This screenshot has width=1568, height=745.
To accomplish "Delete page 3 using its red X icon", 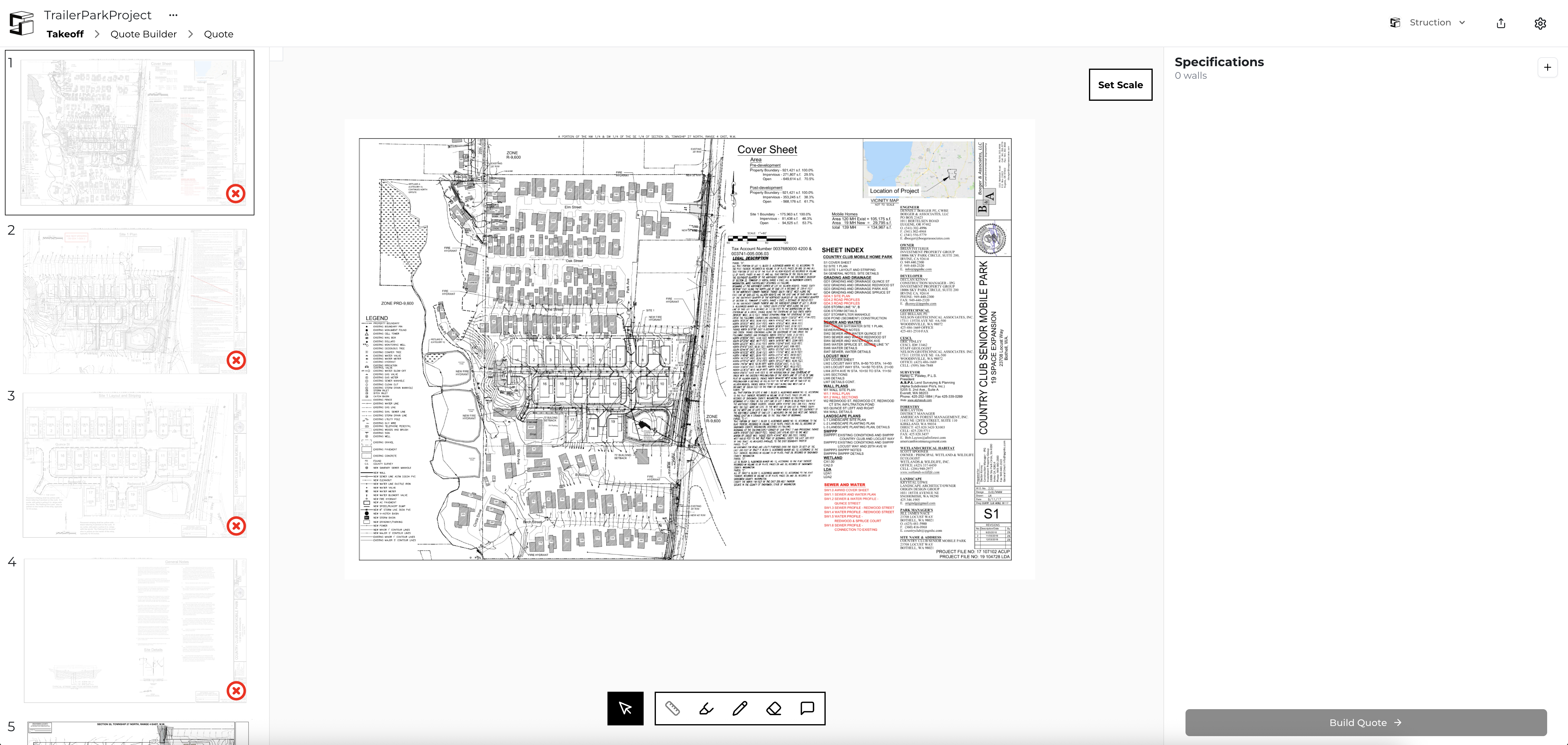I will 237,527.
